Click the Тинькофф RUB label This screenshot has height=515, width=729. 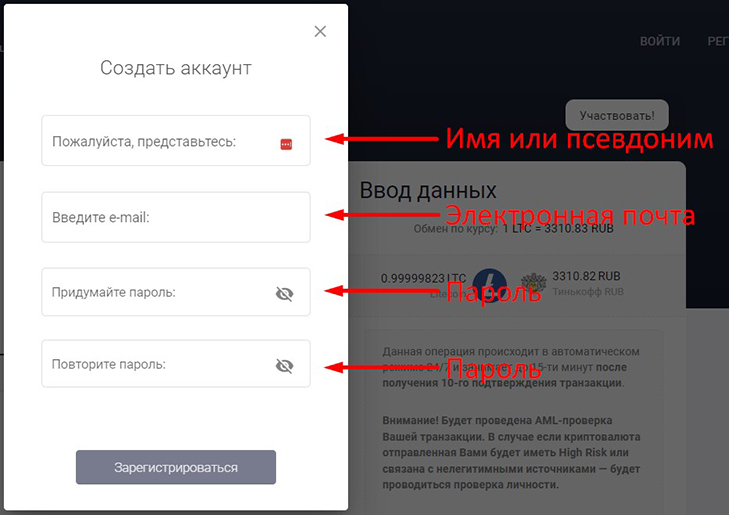(588, 292)
